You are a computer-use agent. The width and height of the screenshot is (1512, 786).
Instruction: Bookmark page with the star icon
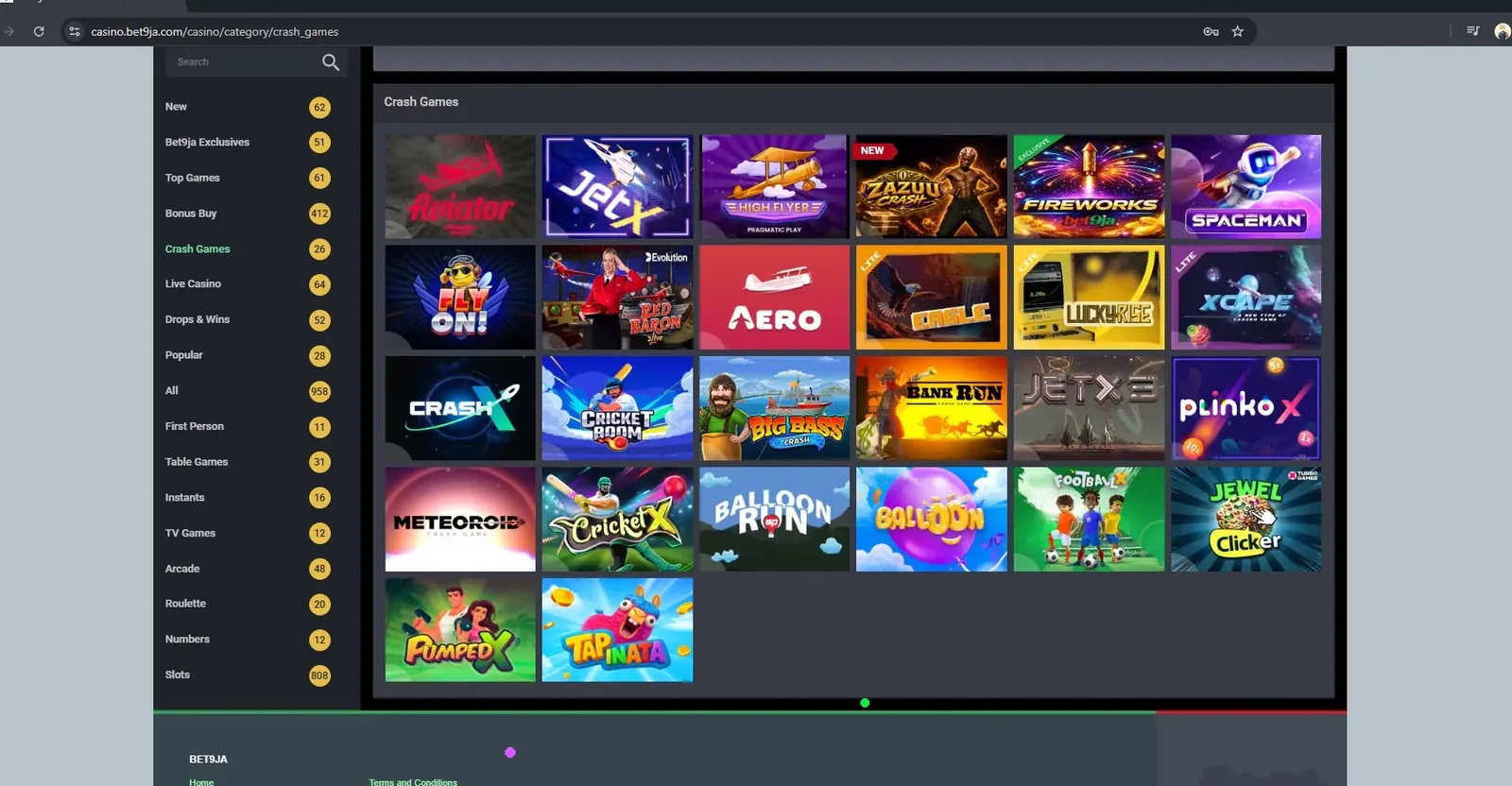click(x=1238, y=31)
